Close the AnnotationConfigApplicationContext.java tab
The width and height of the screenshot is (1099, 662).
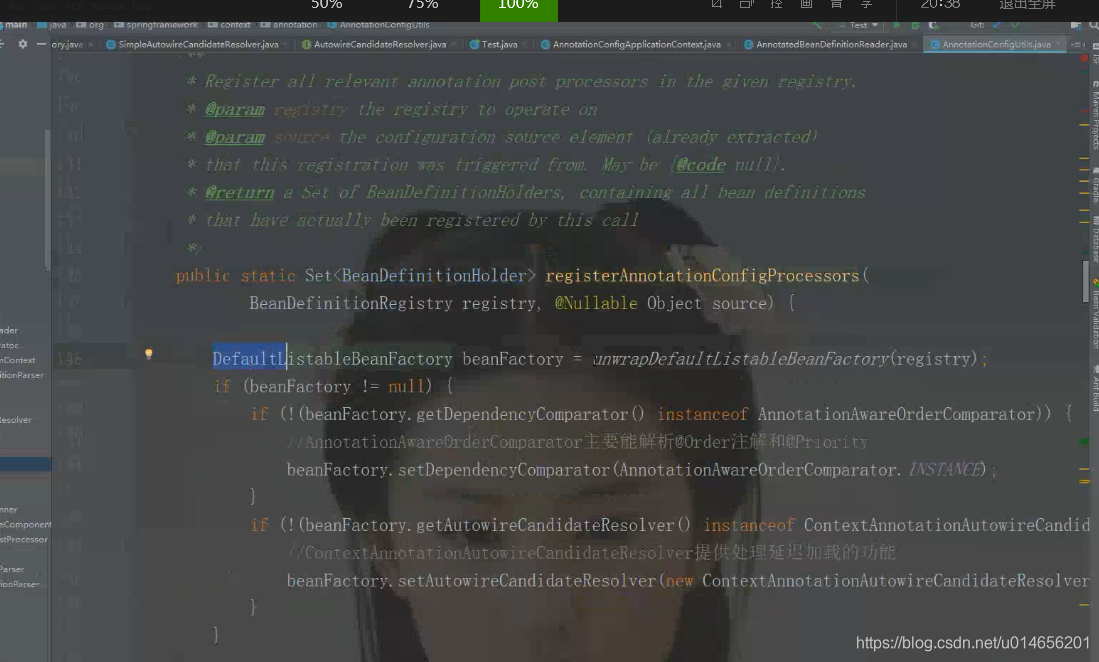[x=730, y=44]
